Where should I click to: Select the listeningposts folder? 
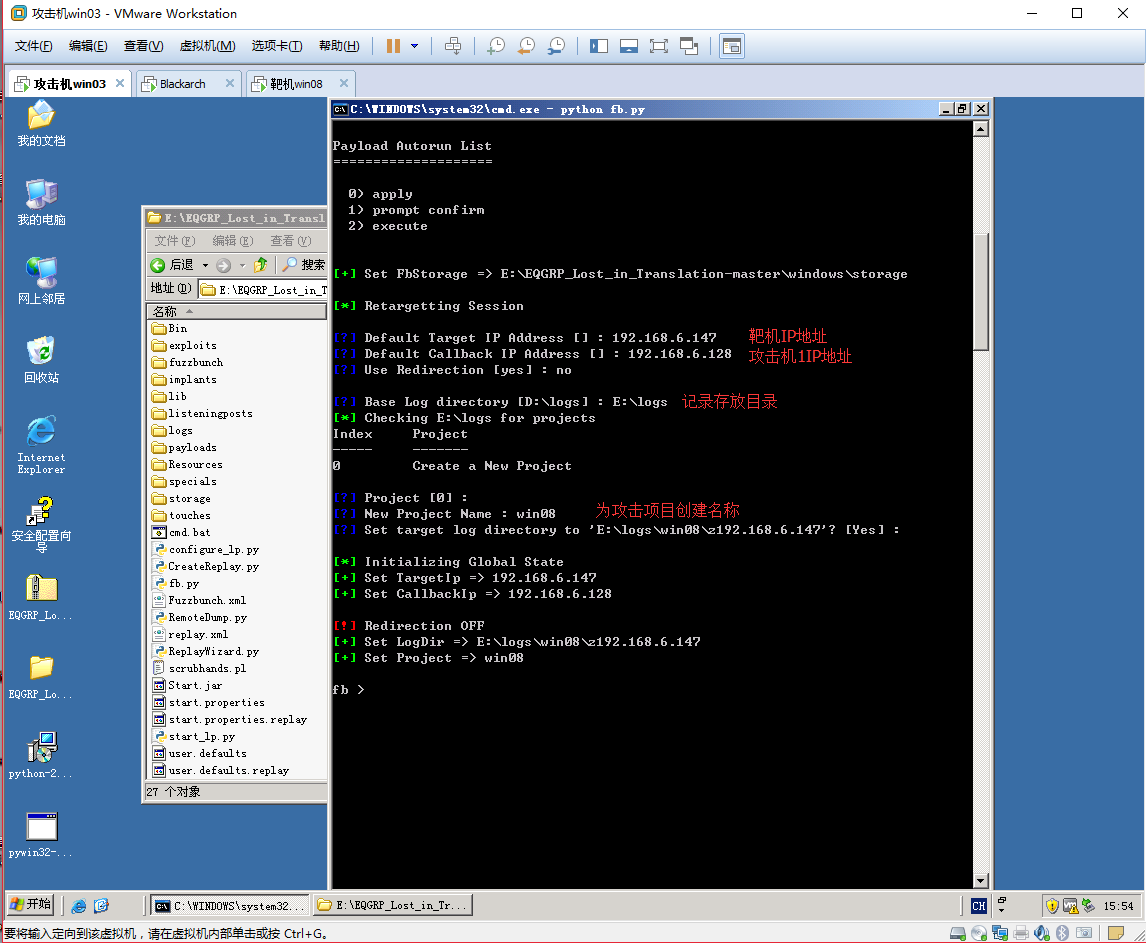[202, 414]
